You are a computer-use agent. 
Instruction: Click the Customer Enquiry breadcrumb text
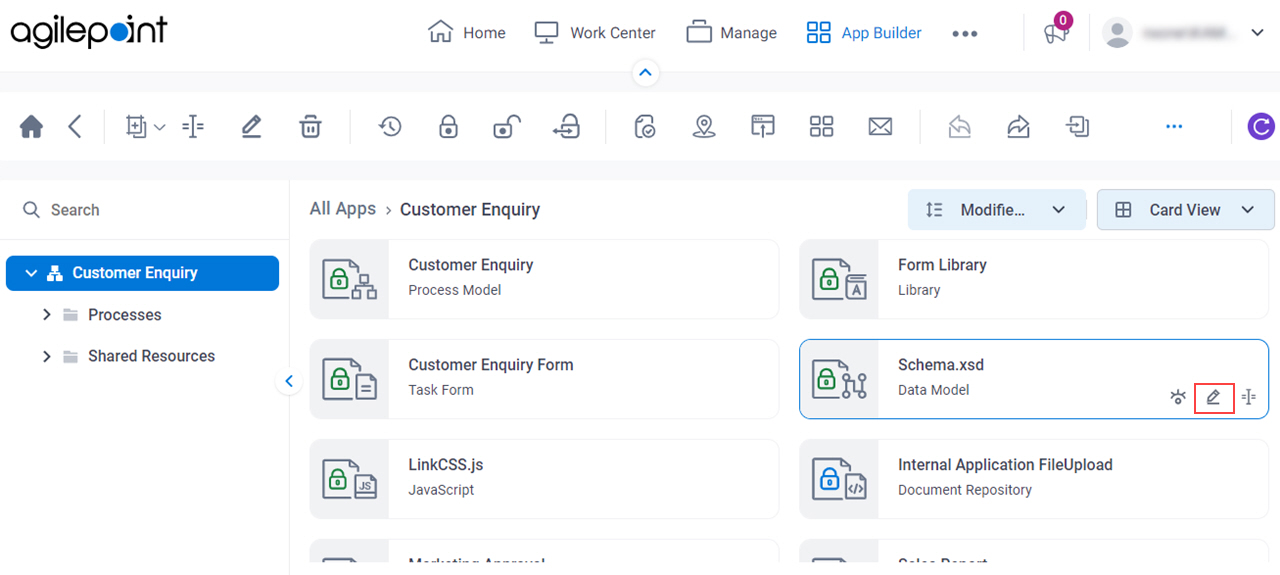point(470,209)
